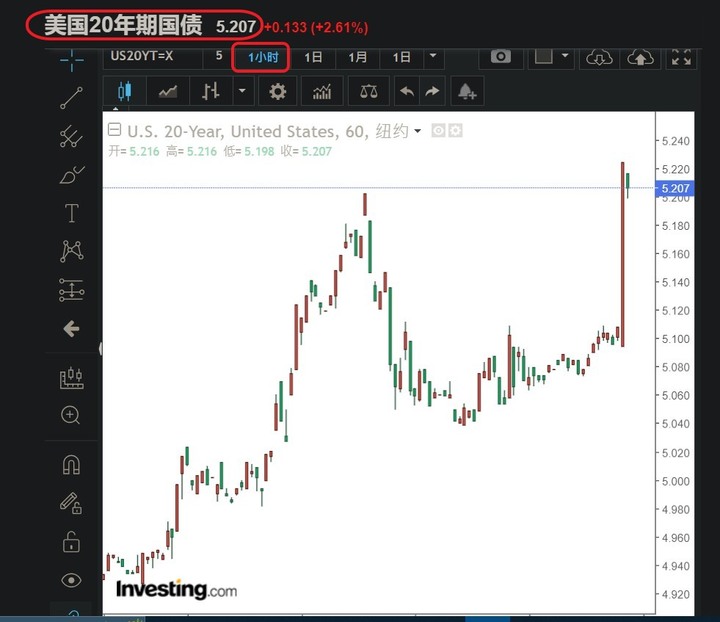Select the first 1日 interval
Screen dimensions: 720x622
pos(313,57)
